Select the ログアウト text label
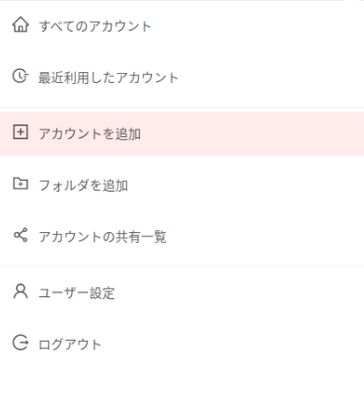This screenshot has height=400, width=364. point(70,344)
